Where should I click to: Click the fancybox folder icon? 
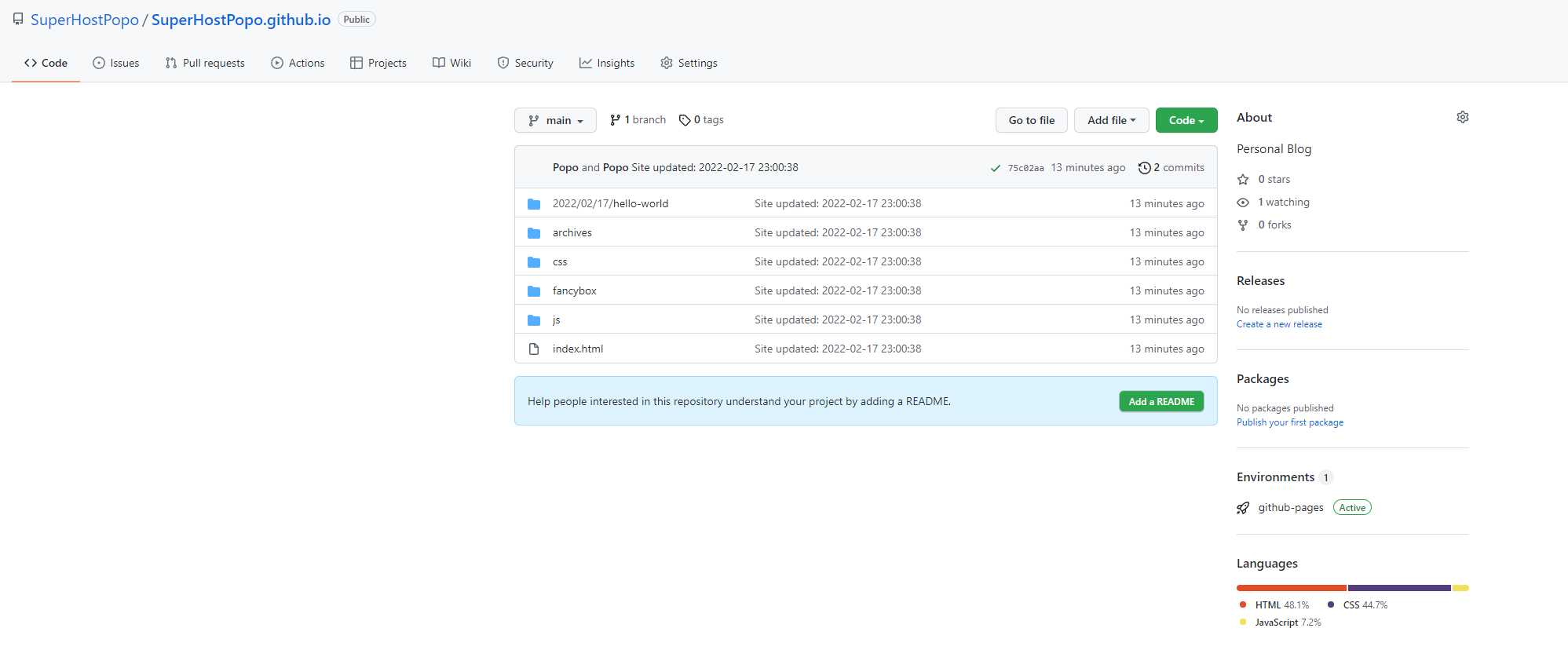534,291
